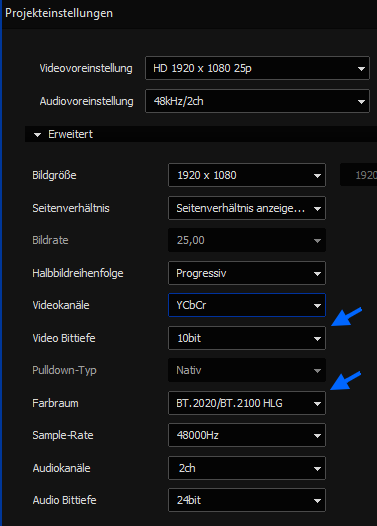The width and height of the screenshot is (377, 526).
Task: Click the Seitenverhältnis label
Action: pos(71,208)
